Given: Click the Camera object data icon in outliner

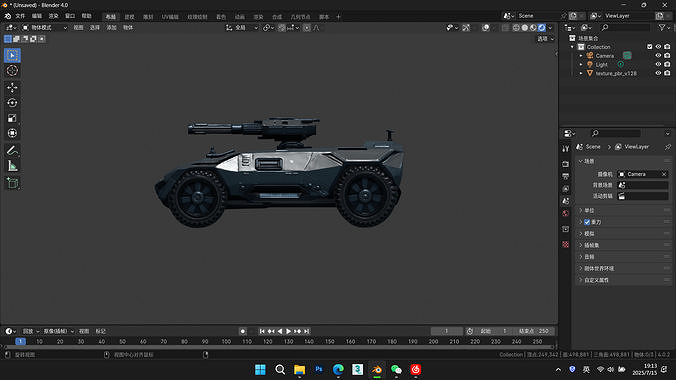Looking at the screenshot, I should pos(627,56).
